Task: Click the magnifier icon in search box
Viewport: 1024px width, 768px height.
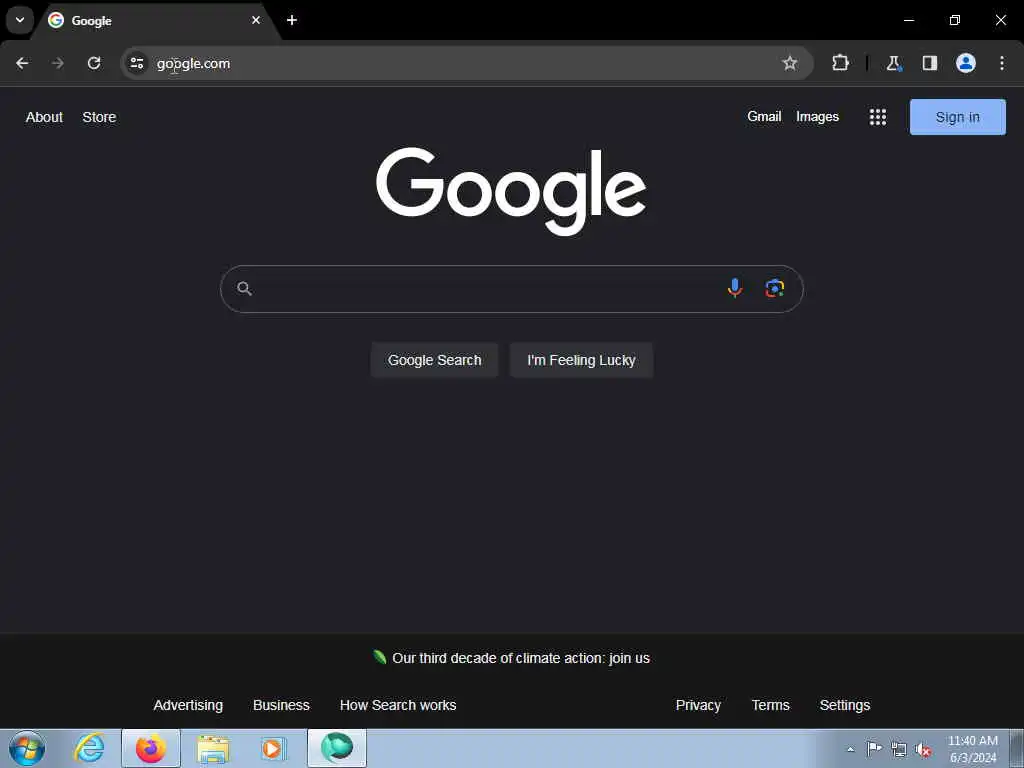Action: coord(244,288)
